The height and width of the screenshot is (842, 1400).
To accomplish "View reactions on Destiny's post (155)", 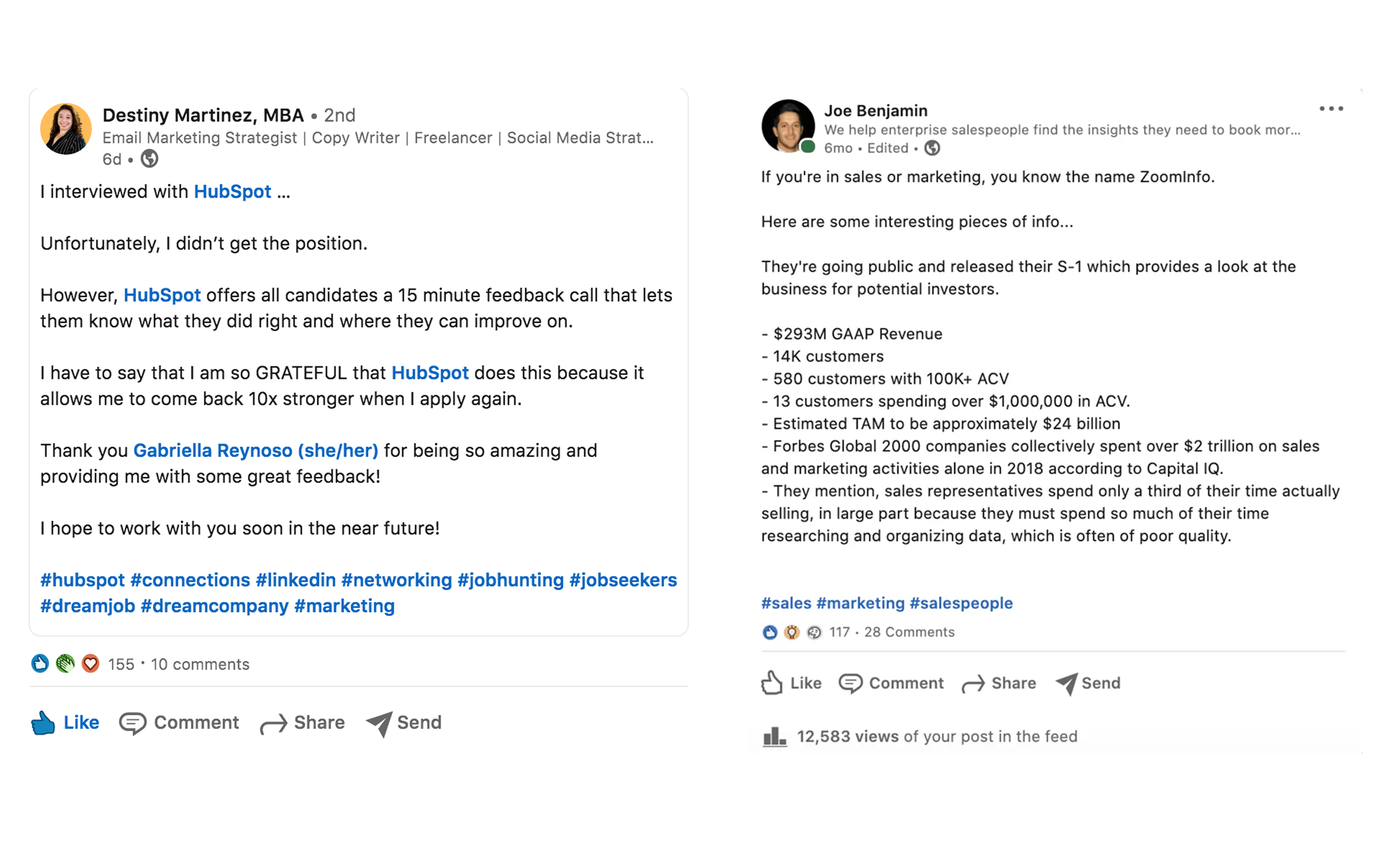I will click(121, 664).
